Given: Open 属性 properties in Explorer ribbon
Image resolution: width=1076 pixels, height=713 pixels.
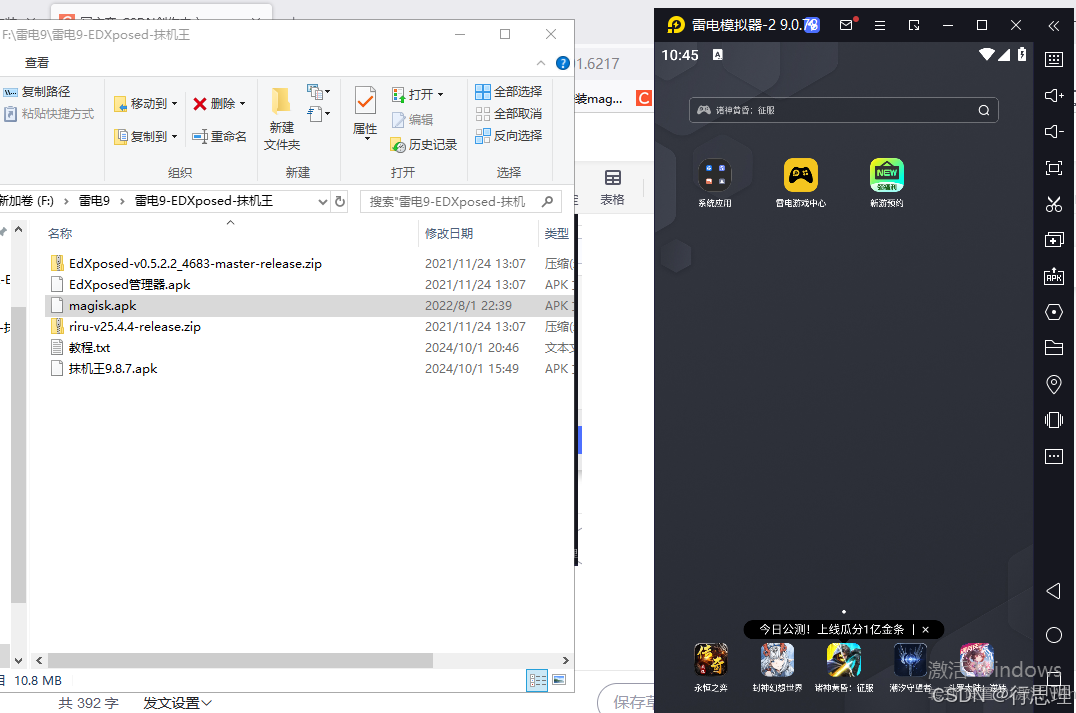Looking at the screenshot, I should (365, 113).
